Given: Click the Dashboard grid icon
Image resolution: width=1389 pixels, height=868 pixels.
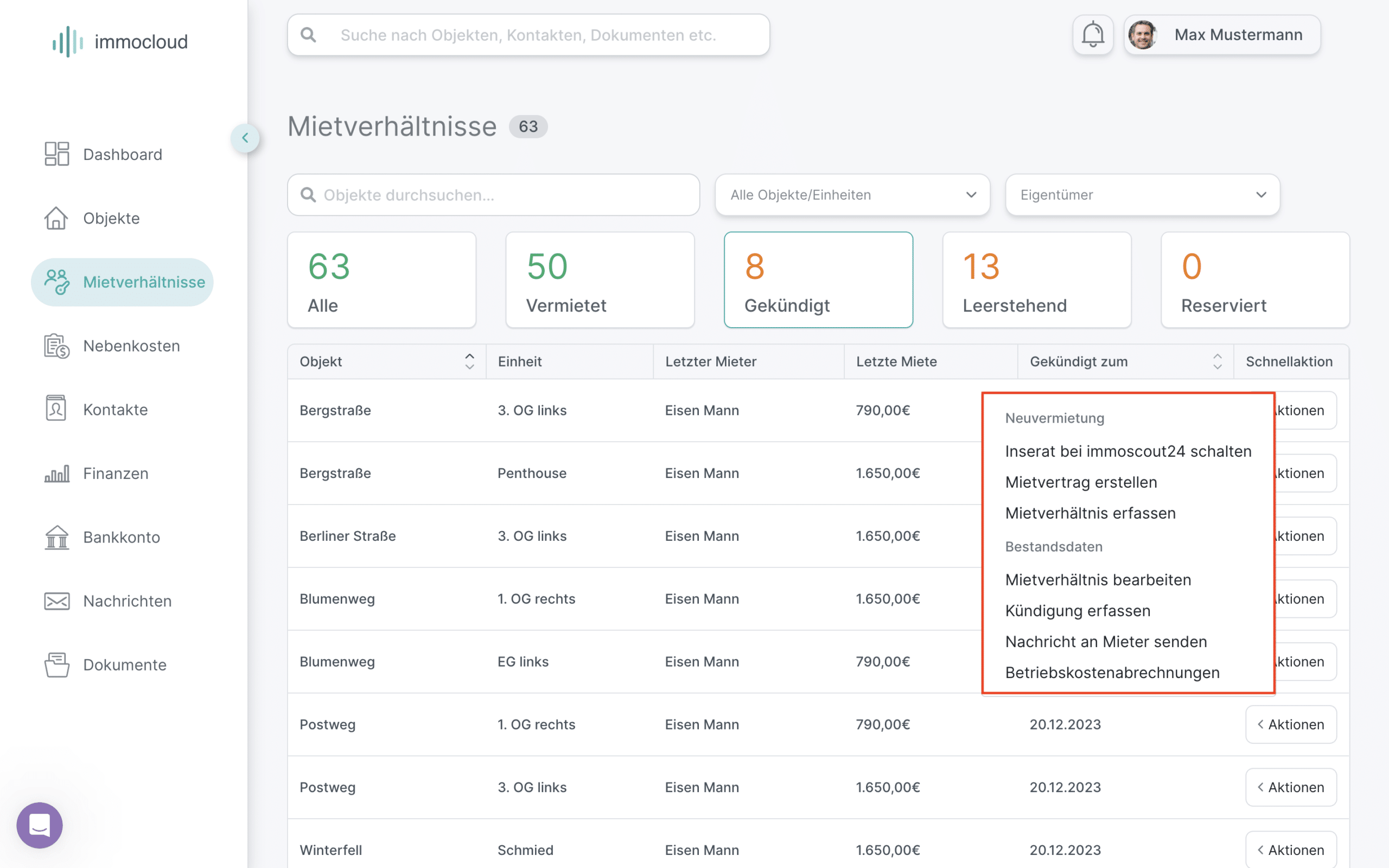Looking at the screenshot, I should point(57,154).
